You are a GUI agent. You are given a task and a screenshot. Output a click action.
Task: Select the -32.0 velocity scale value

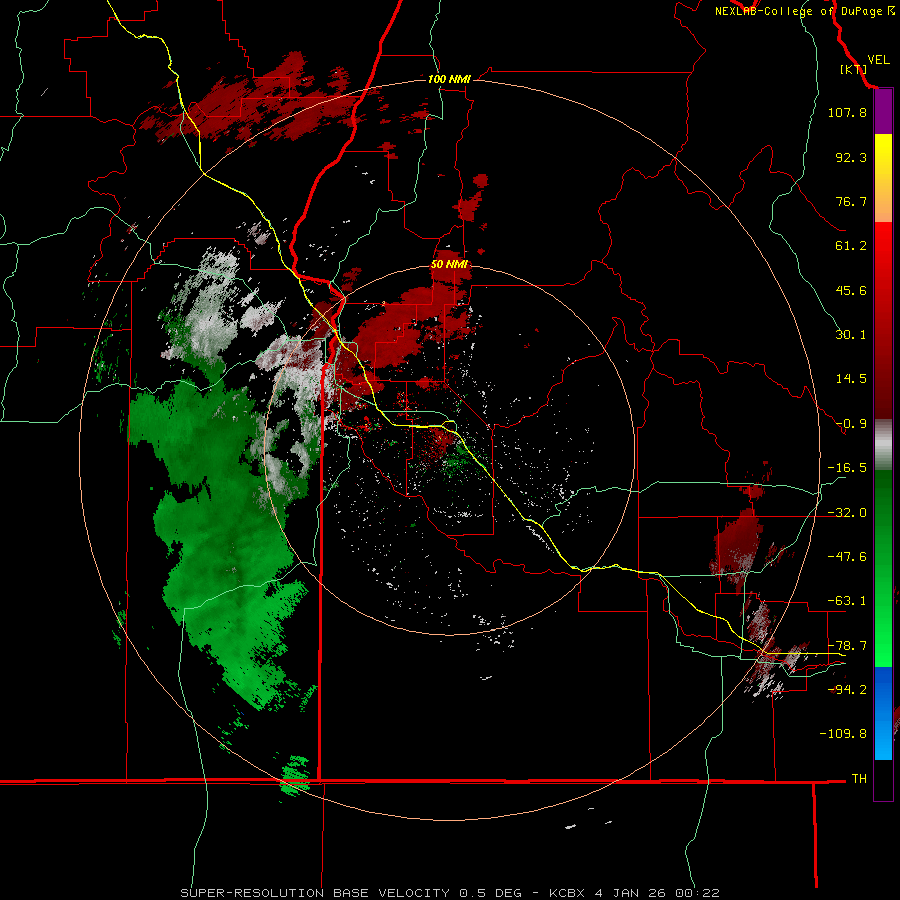click(847, 513)
